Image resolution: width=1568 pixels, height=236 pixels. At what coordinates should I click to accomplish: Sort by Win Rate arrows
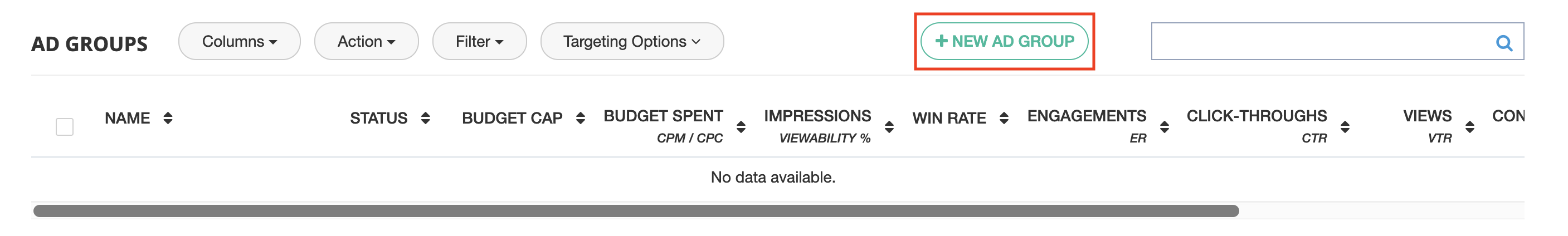point(1004,118)
